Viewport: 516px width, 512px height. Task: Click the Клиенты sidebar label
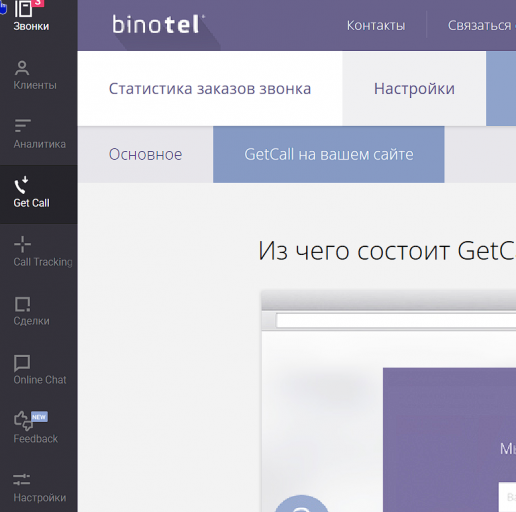35,85
